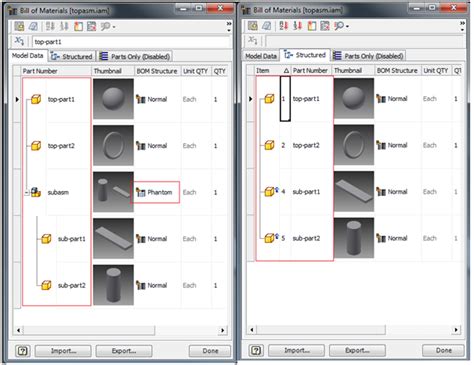This screenshot has height=365, width=474.
Task: Switch to Model Data tab in right window
Action: click(x=261, y=56)
